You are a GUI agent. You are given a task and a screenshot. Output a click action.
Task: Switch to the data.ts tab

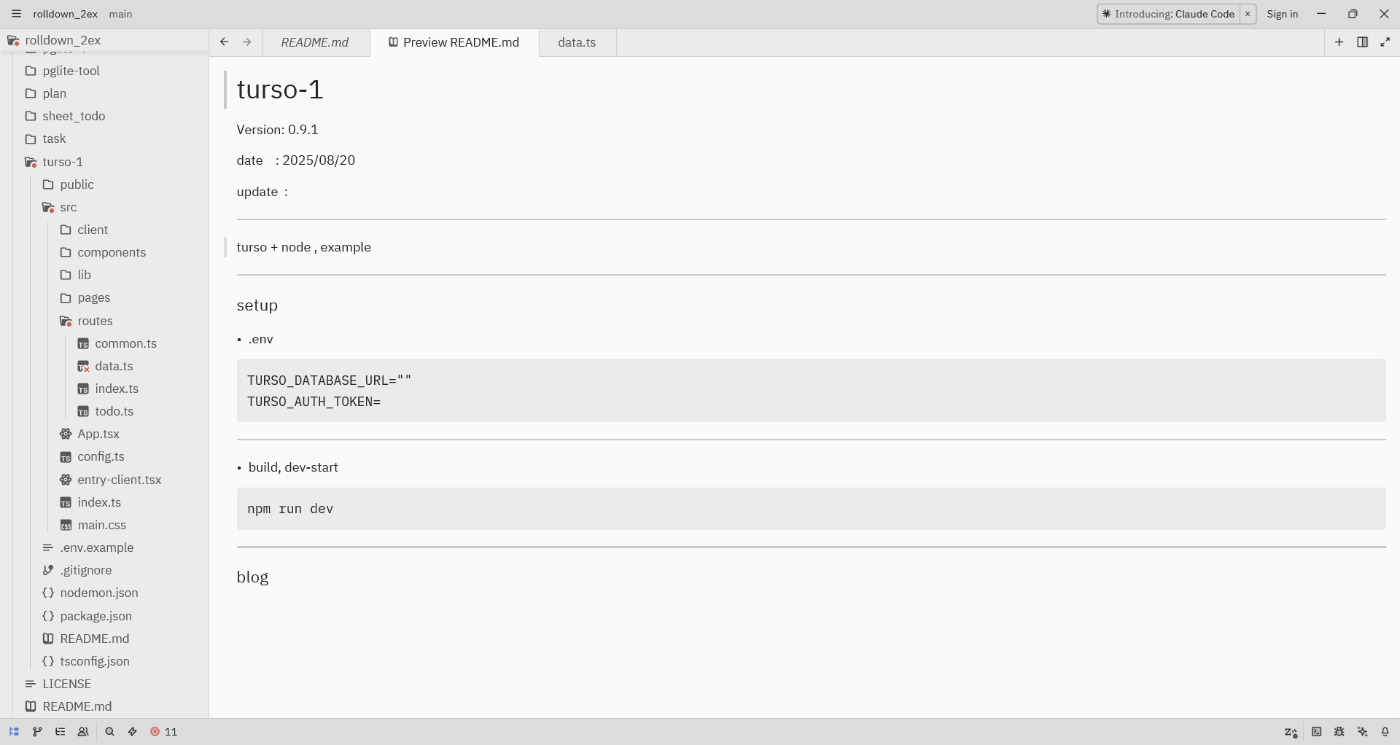pyautogui.click(x=577, y=42)
